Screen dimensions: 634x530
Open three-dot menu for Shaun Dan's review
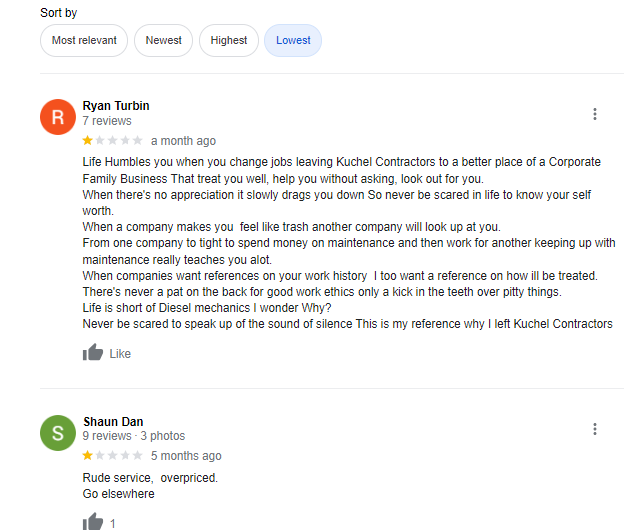point(595,429)
